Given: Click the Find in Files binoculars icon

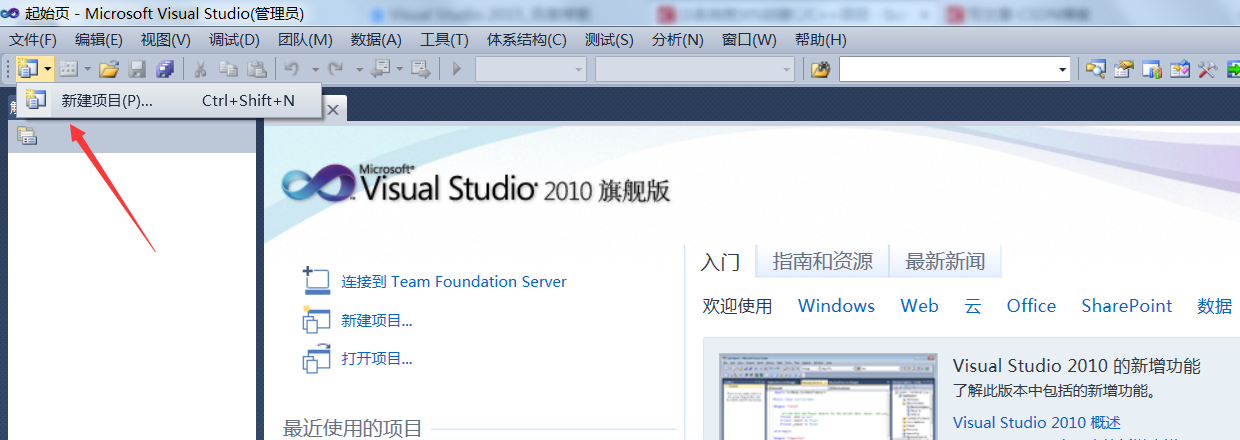Looking at the screenshot, I should 820,69.
